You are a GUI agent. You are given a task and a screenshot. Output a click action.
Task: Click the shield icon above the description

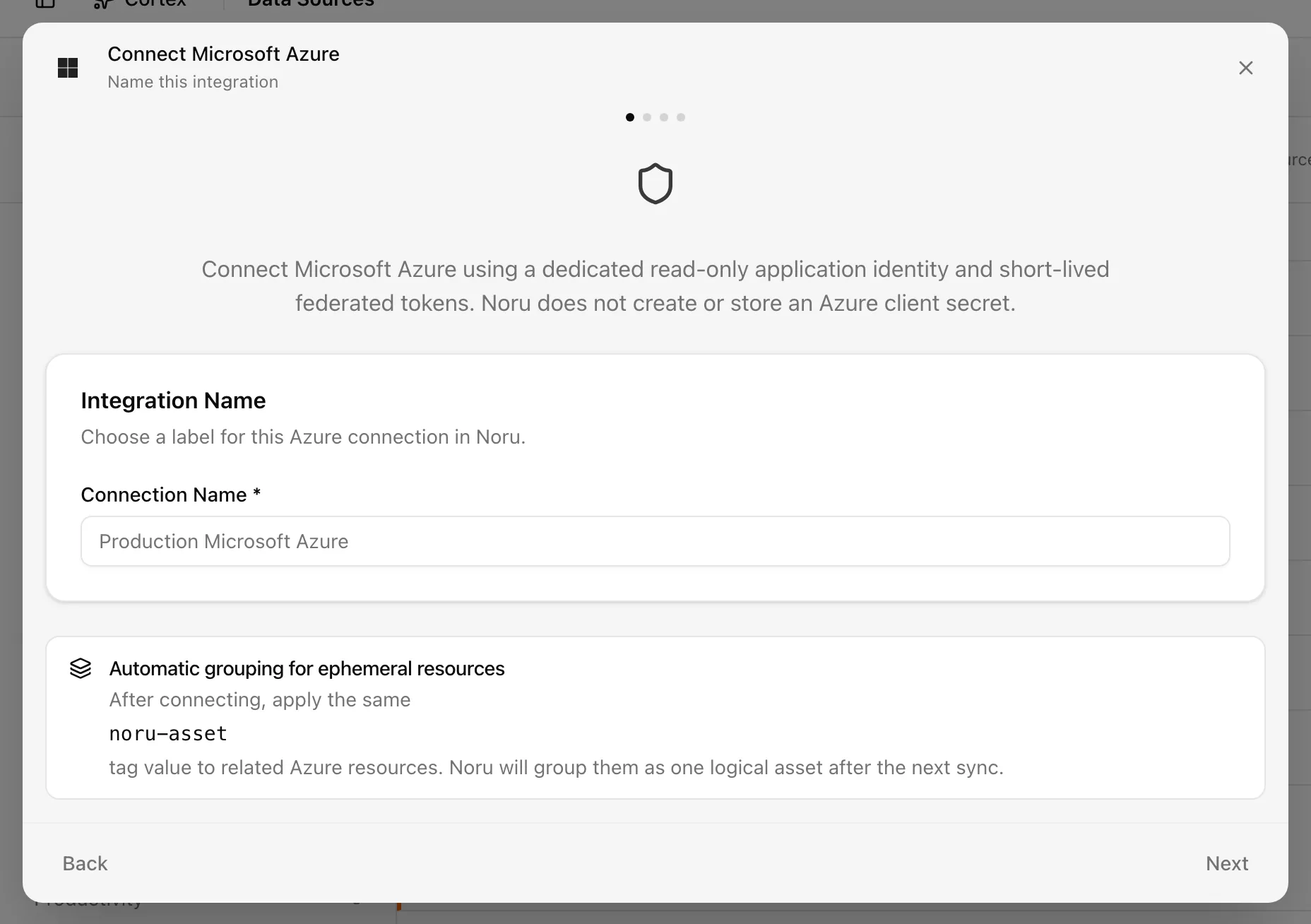[655, 184]
